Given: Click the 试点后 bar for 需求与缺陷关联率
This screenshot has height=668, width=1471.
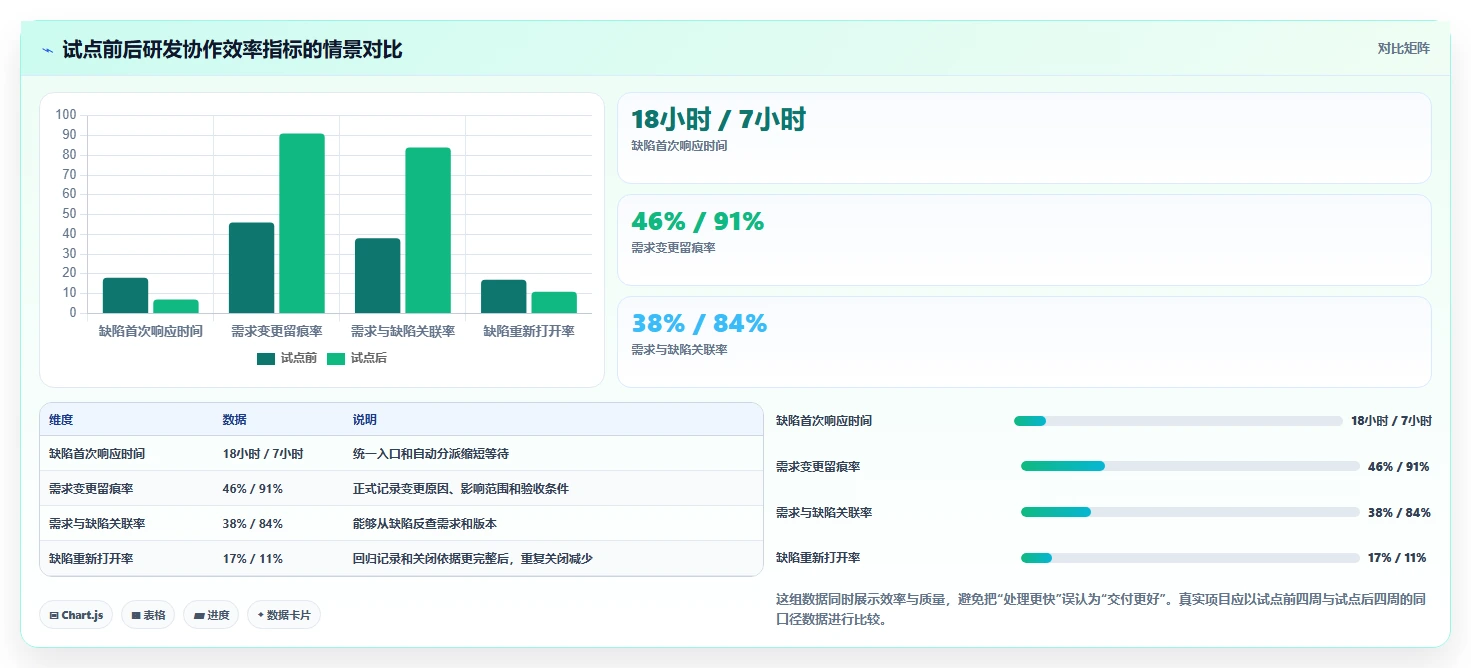Looking at the screenshot, I should (x=428, y=231).
